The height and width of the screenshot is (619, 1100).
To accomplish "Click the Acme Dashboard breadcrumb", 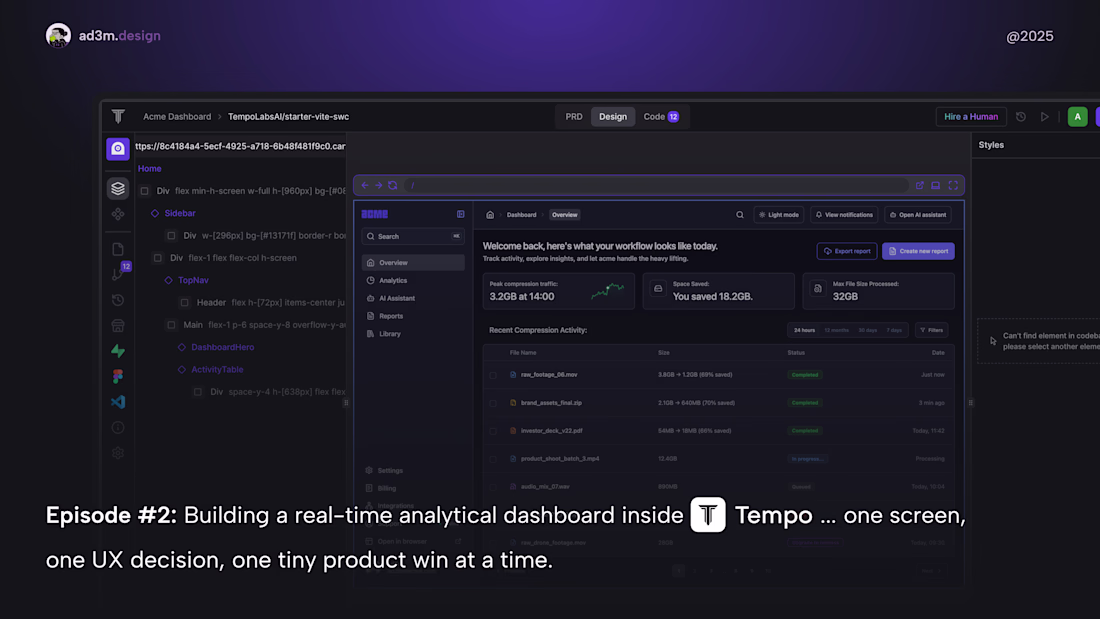I will [x=177, y=117].
